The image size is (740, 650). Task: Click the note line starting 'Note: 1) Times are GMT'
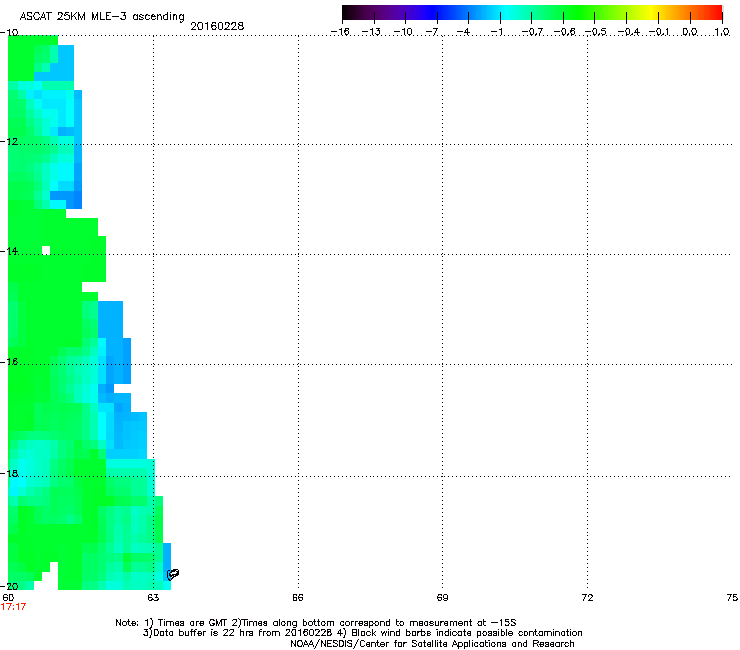[x=316, y=623]
